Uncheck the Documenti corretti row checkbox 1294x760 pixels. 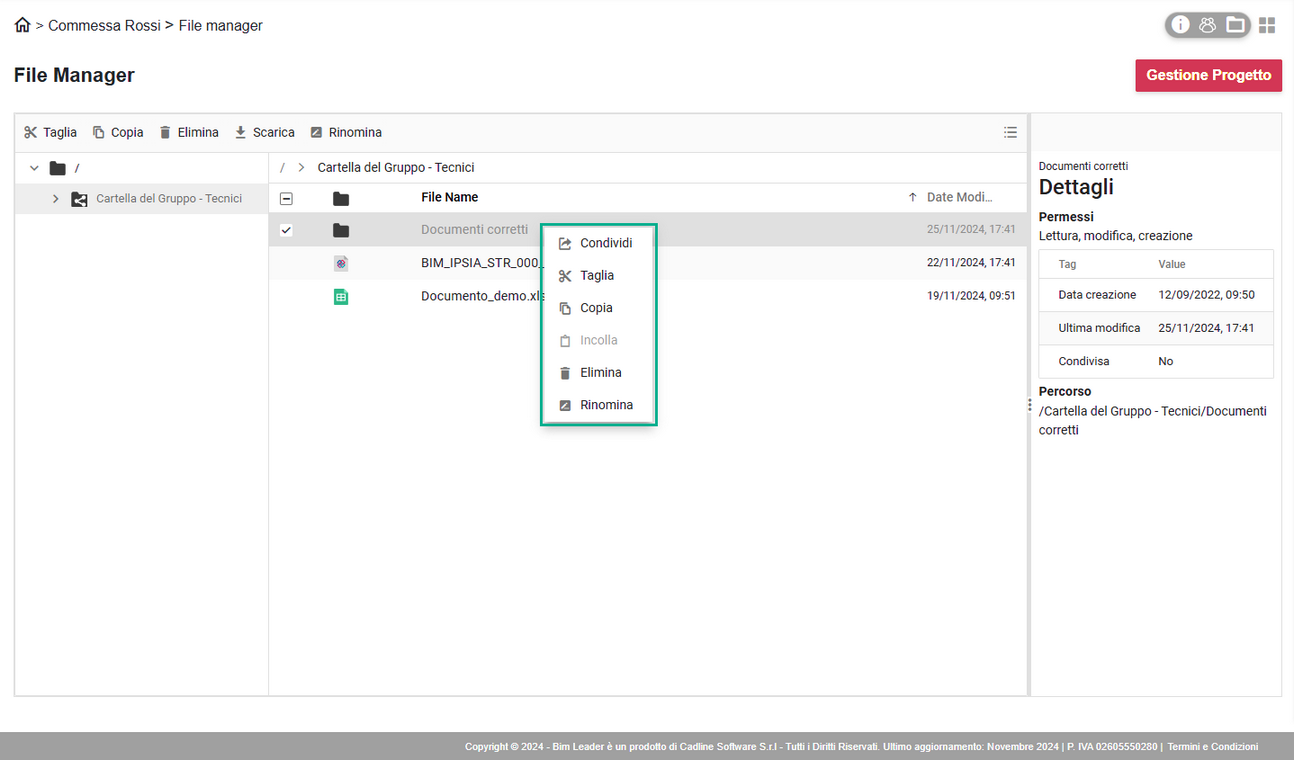pyautogui.click(x=286, y=229)
